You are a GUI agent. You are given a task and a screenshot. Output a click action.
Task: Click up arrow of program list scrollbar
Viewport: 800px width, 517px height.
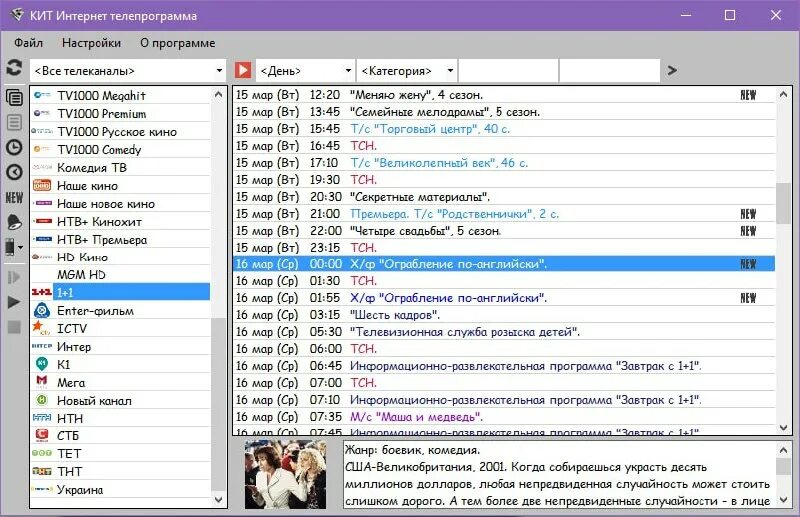pos(783,94)
